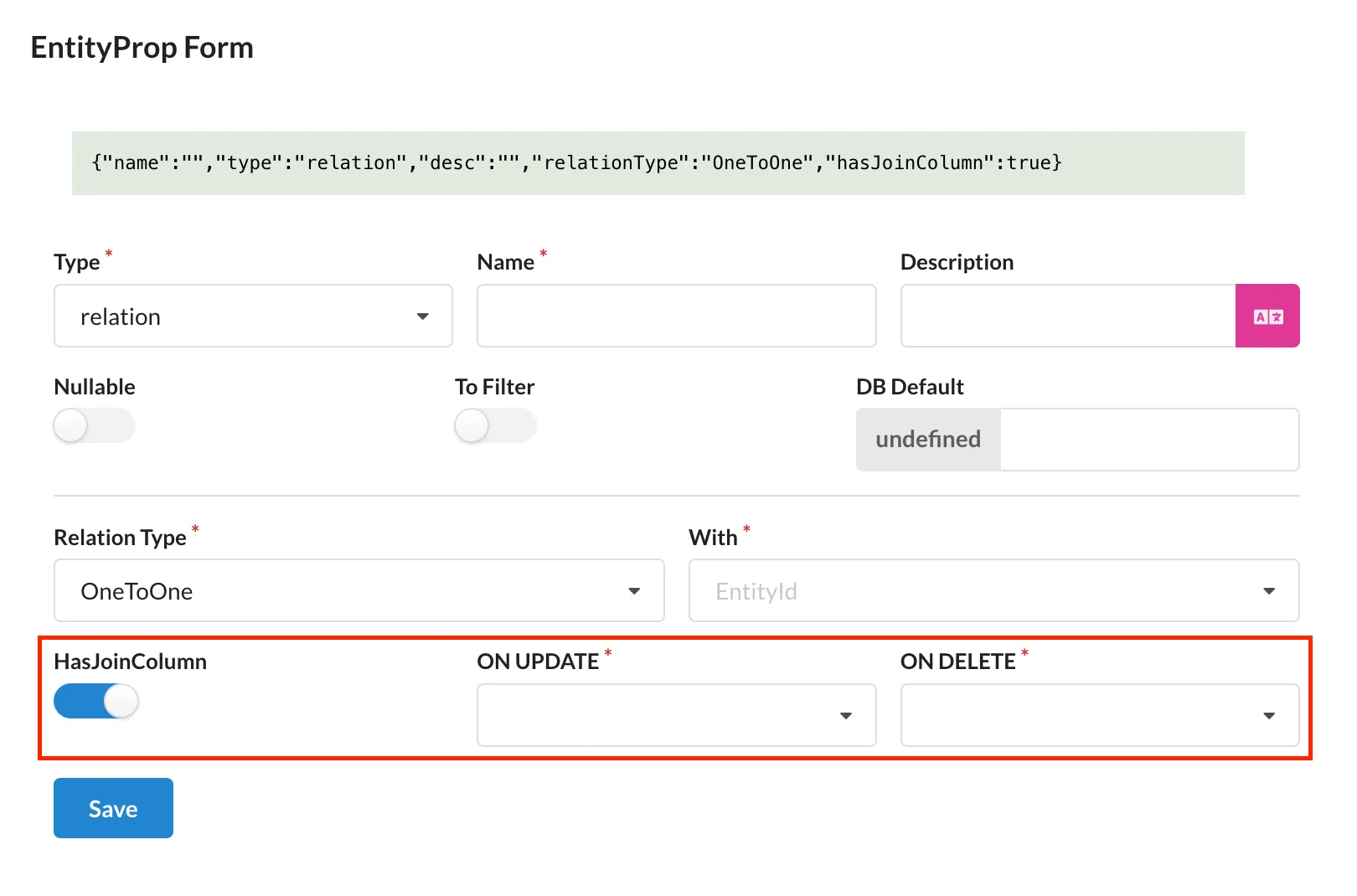The width and height of the screenshot is (1357, 896).
Task: Toggle the Nullable switch
Action: point(94,426)
